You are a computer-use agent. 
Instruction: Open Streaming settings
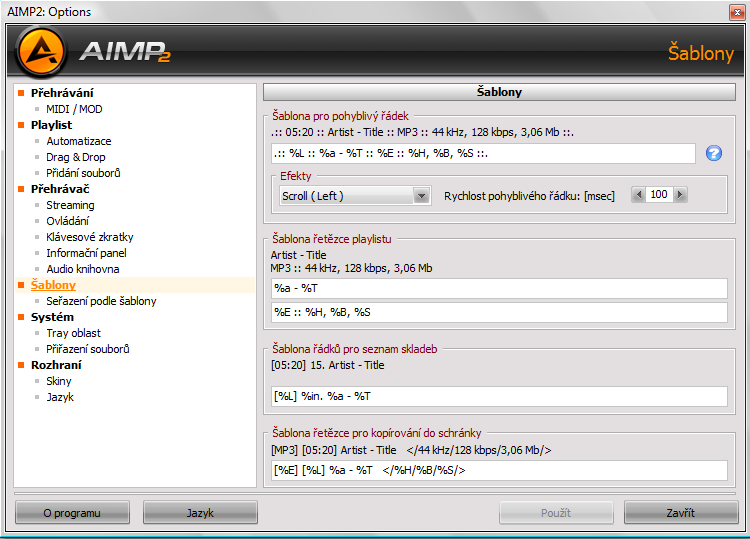(x=70, y=205)
